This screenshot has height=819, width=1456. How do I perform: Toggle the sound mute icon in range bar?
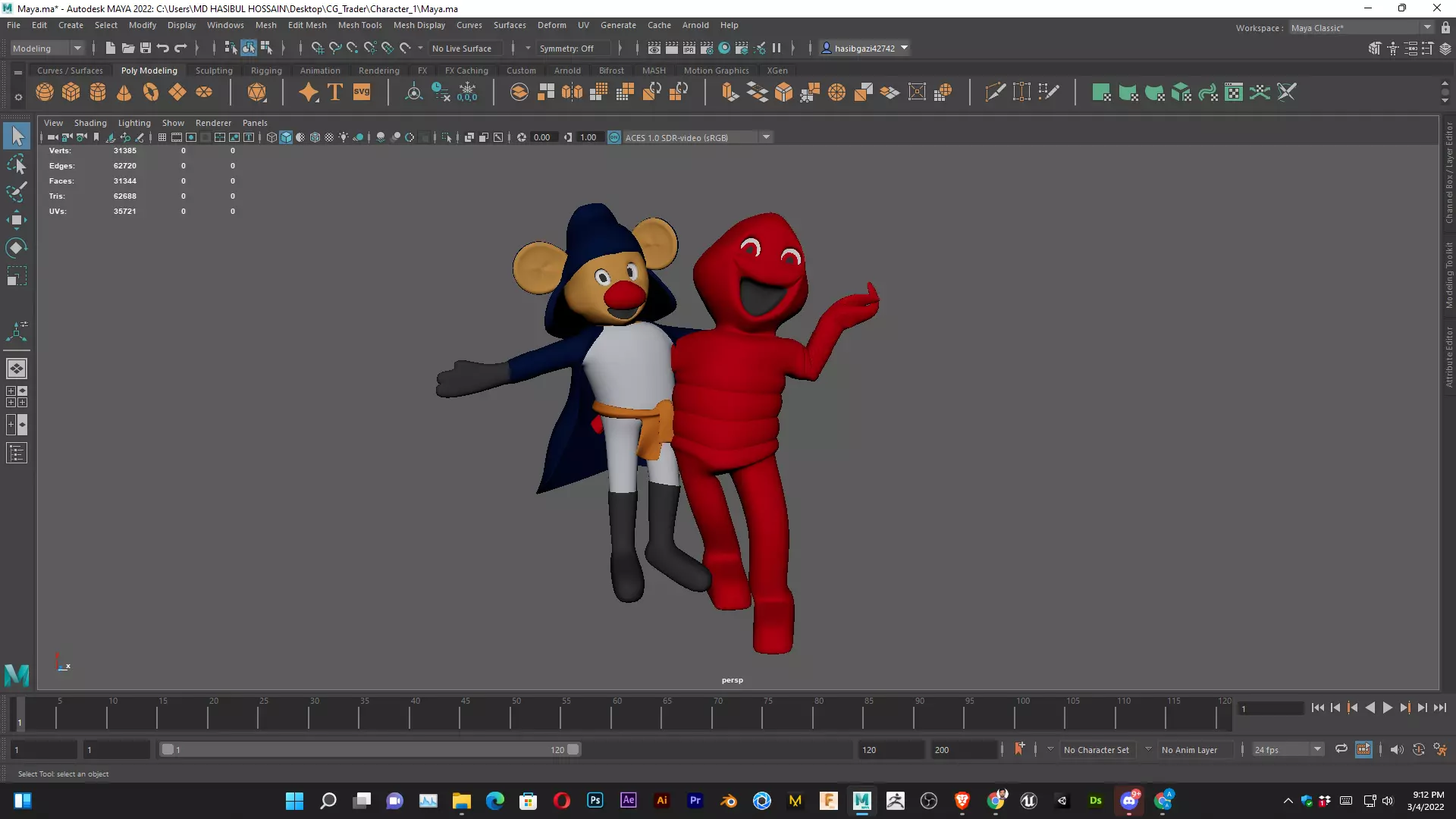1396,749
